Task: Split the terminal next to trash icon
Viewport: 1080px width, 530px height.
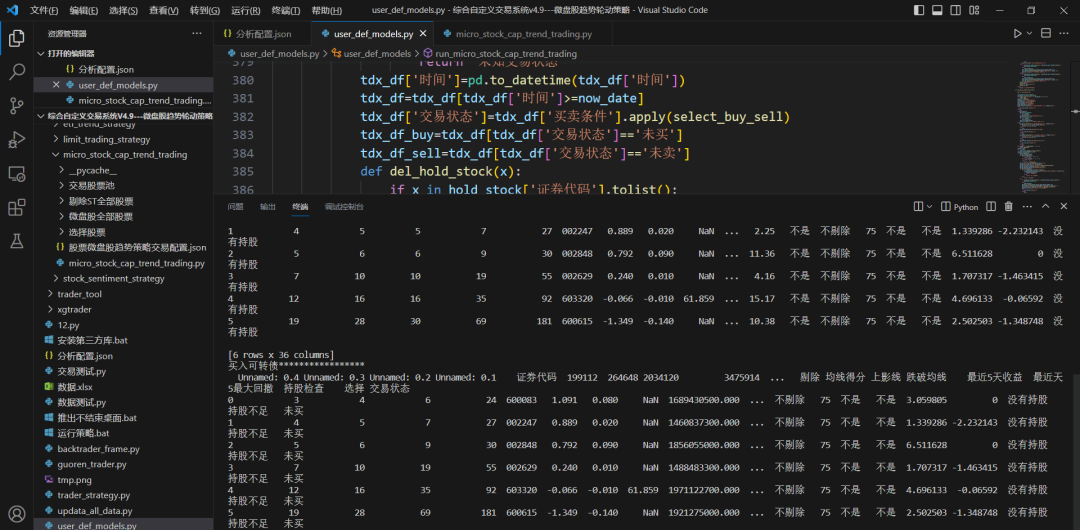Action: click(990, 206)
